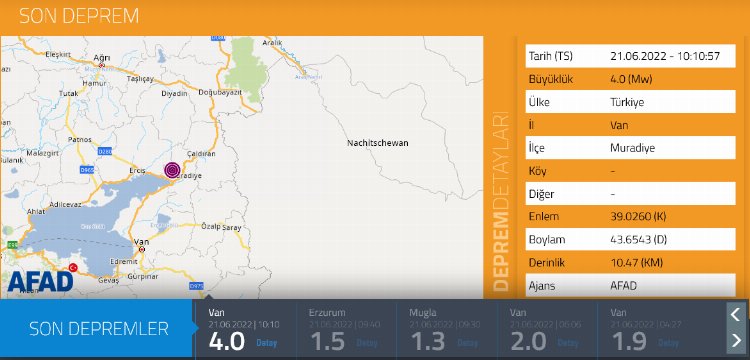Image resolution: width=750 pixels, height=360 pixels.
Task: Click the Tutak label on the map
Action: pyautogui.click(x=68, y=94)
